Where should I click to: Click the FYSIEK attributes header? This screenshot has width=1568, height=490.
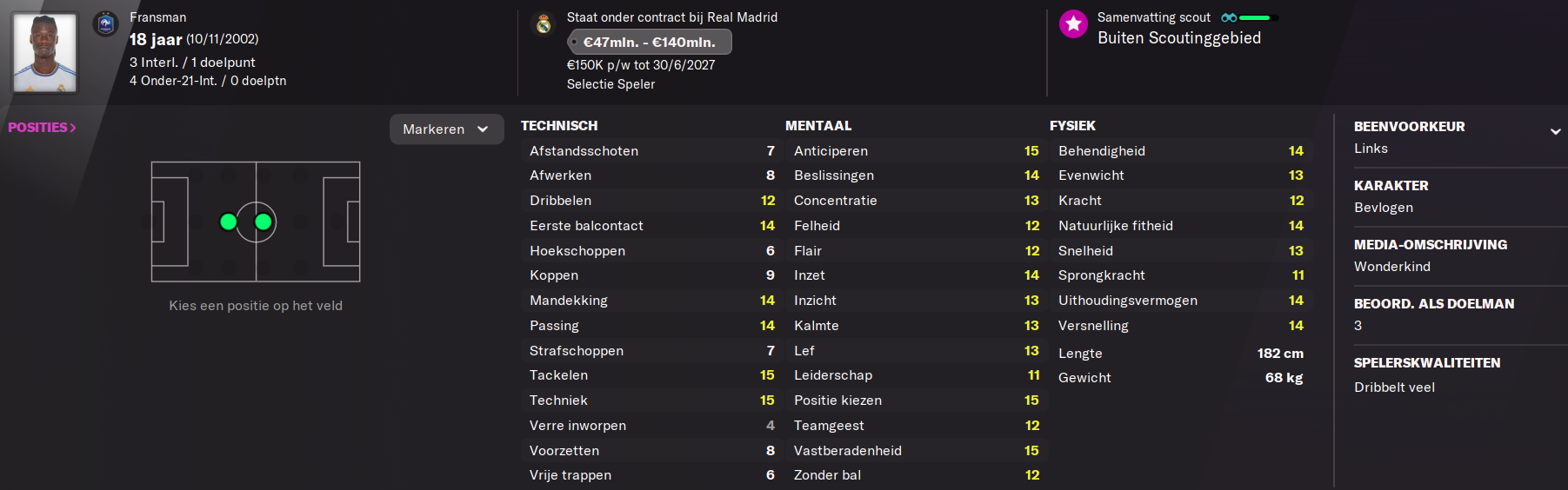coord(1072,126)
